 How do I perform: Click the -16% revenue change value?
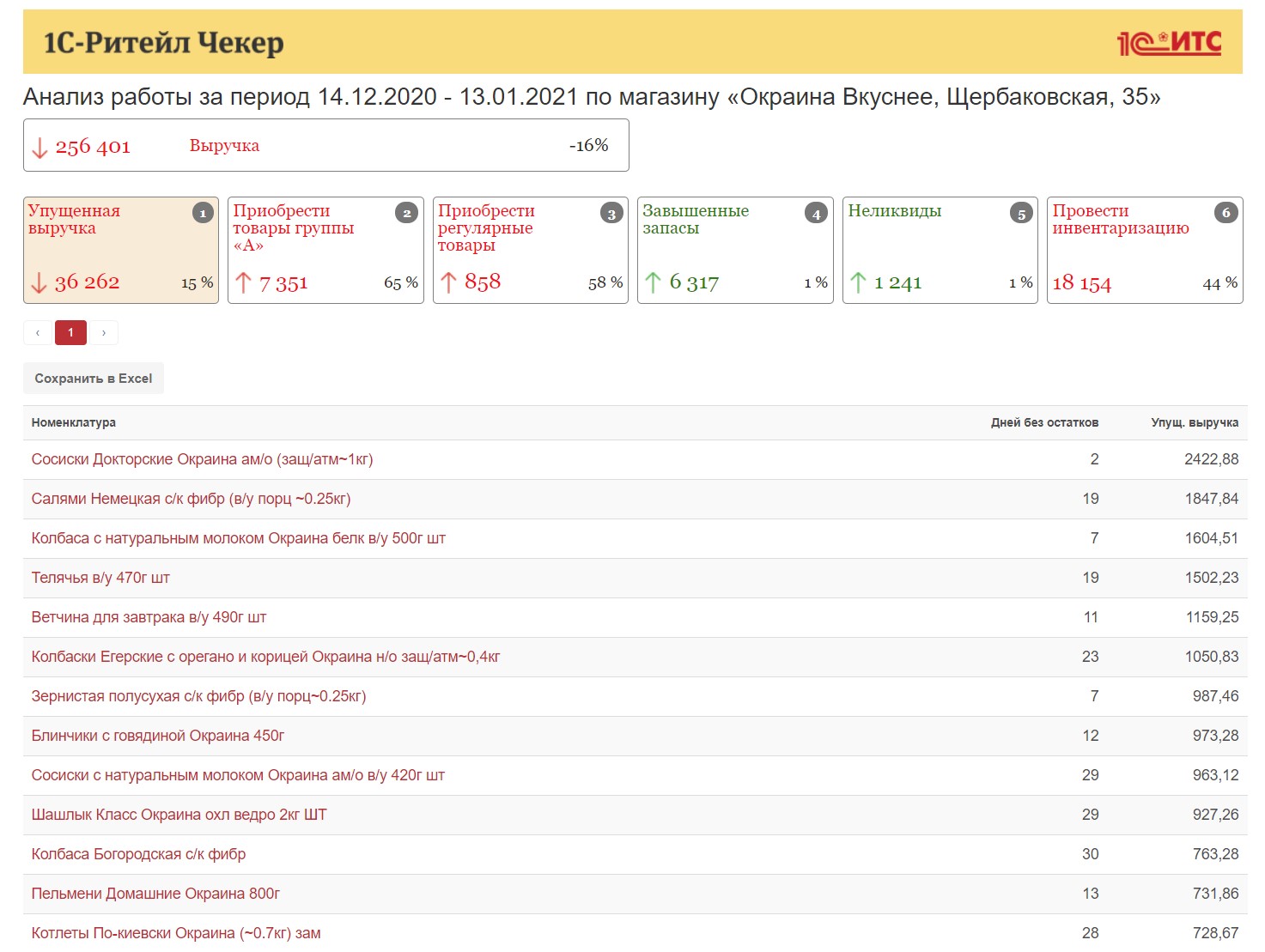point(589,146)
